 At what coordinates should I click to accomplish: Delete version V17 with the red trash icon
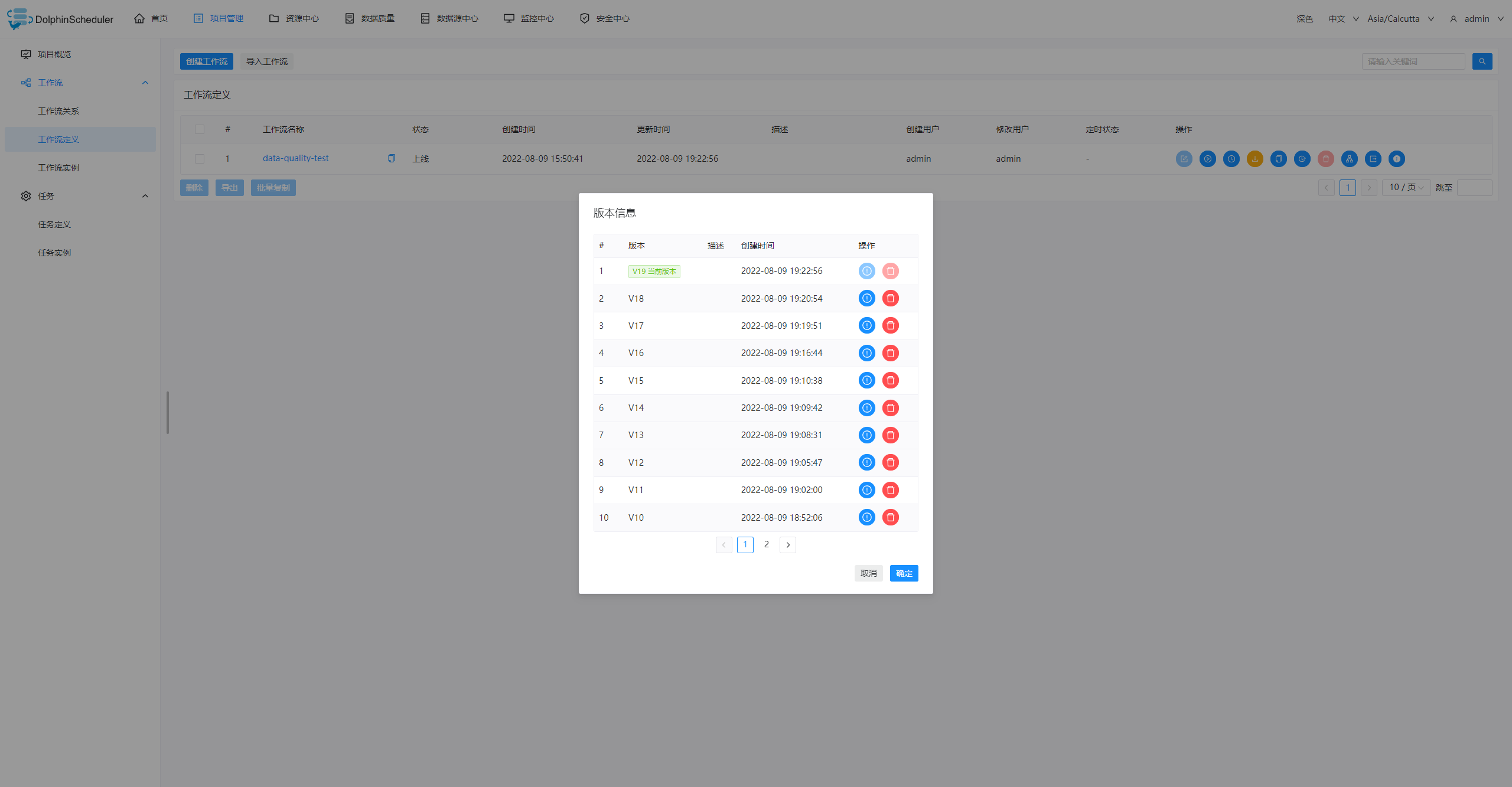click(x=890, y=325)
